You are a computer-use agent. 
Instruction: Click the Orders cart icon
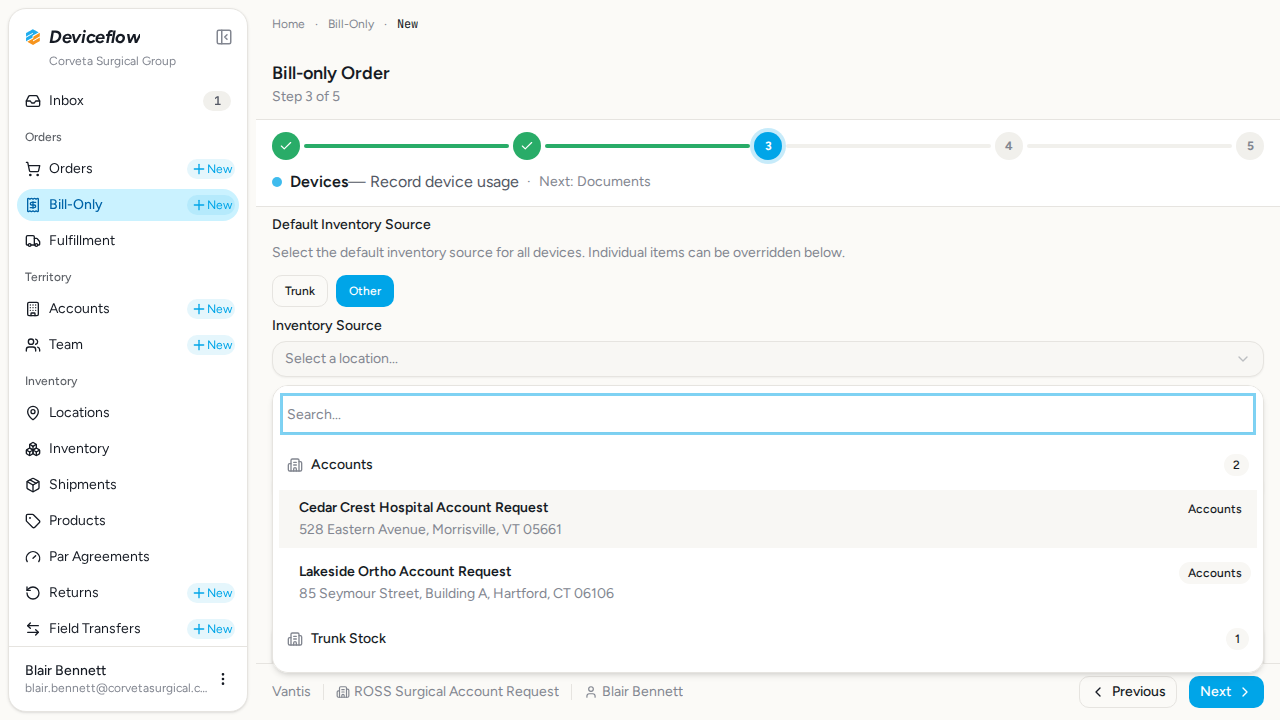pyautogui.click(x=33, y=169)
